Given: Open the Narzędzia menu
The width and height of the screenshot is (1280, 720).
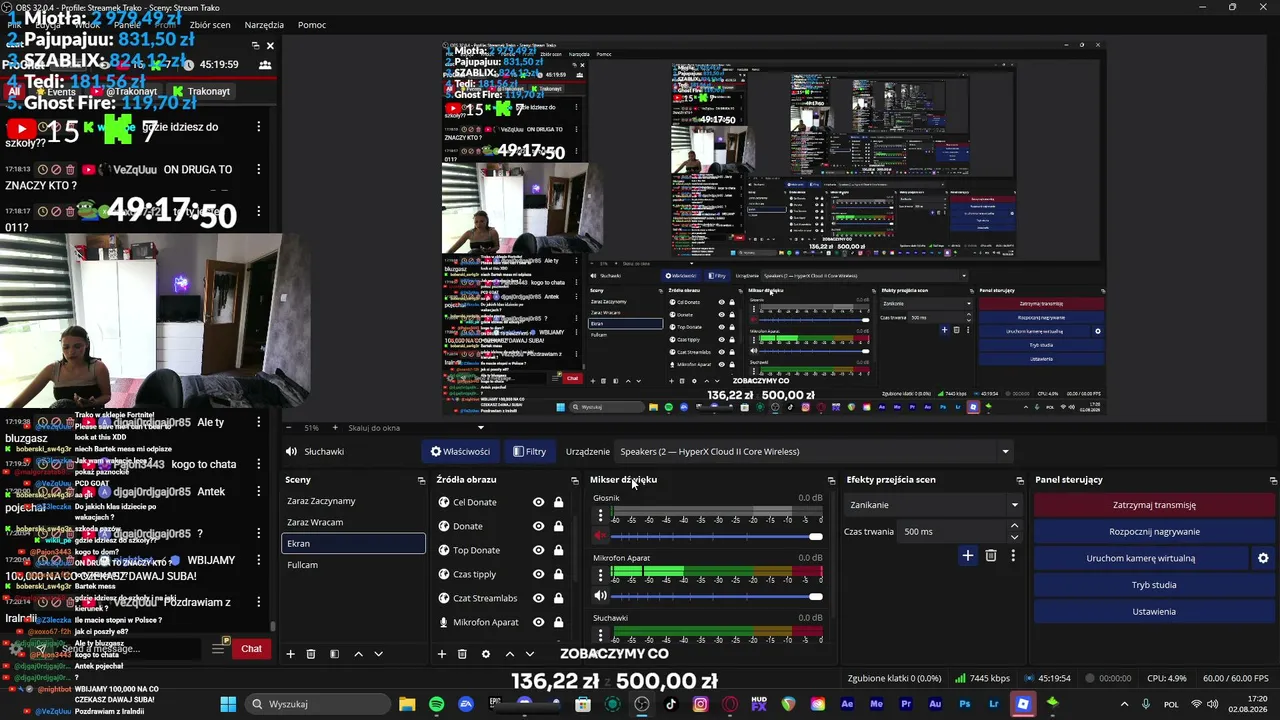Looking at the screenshot, I should (264, 25).
